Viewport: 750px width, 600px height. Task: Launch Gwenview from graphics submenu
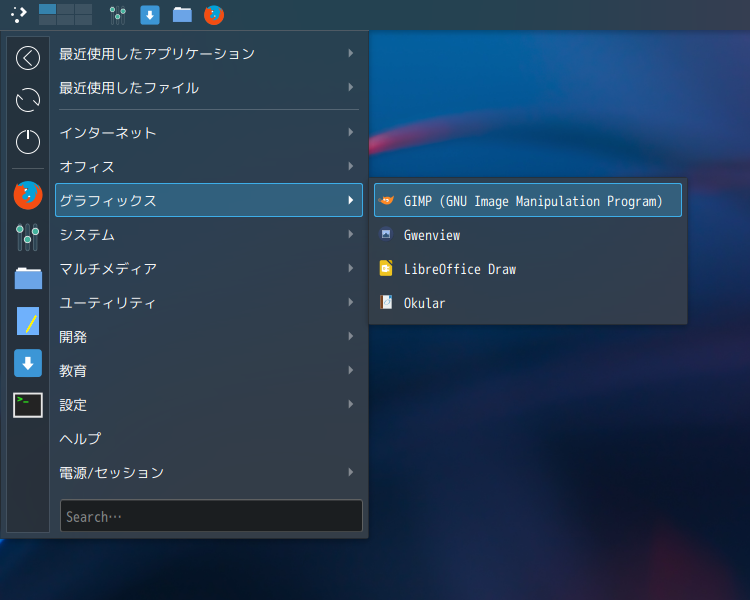528,234
